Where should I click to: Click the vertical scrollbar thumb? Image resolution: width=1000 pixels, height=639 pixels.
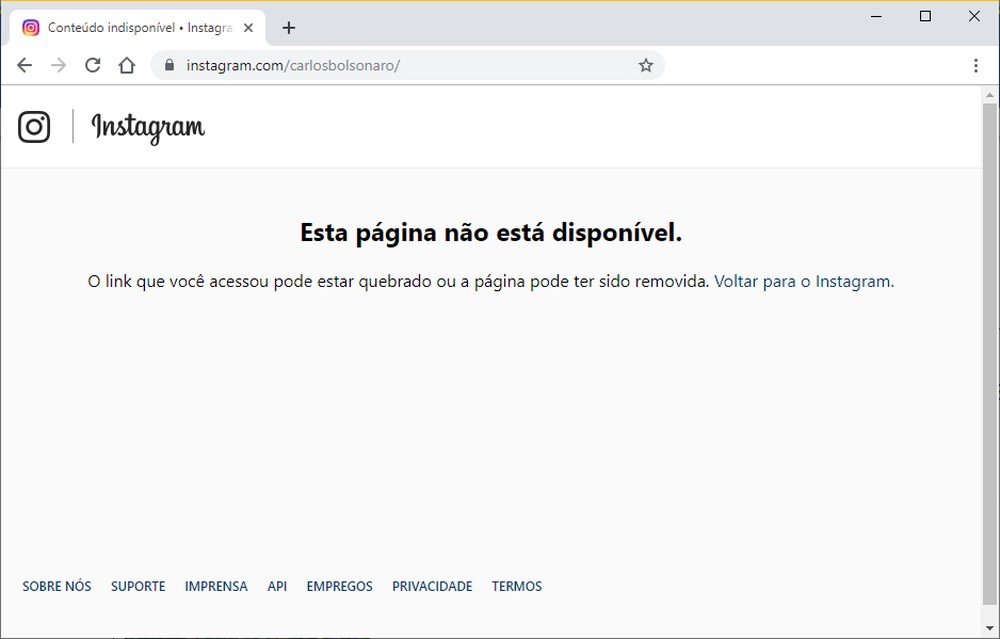(x=989, y=354)
